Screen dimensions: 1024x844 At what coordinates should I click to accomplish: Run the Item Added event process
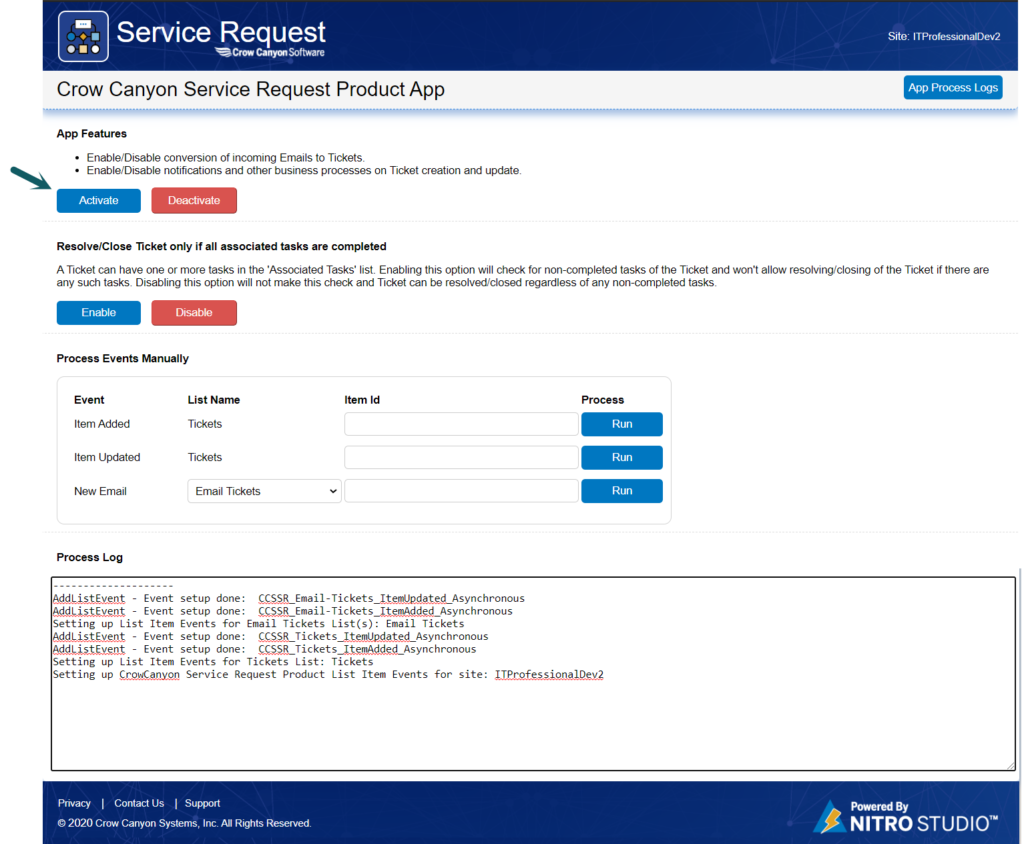pos(622,424)
